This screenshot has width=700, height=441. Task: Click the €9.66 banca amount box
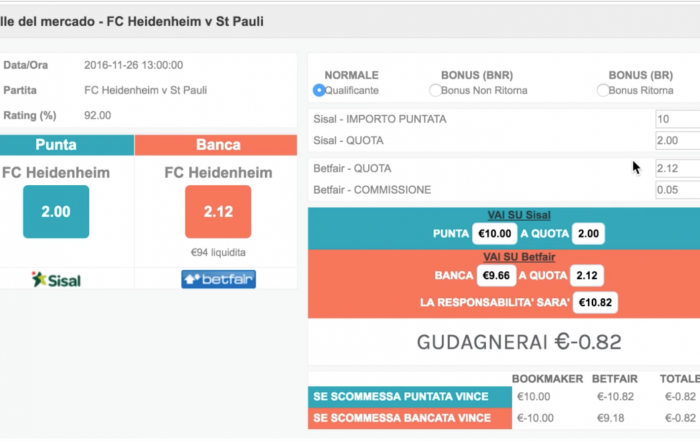[496, 275]
